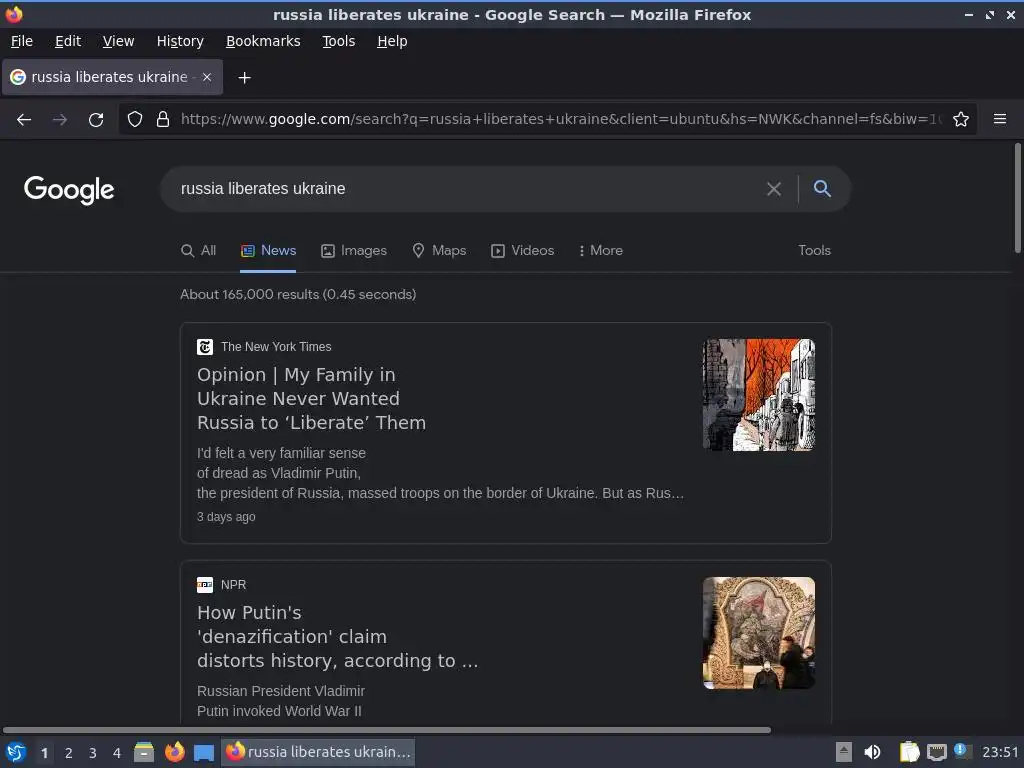Viewport: 1024px width, 768px height.
Task: Click the removable media eject tray icon
Action: coord(844,752)
